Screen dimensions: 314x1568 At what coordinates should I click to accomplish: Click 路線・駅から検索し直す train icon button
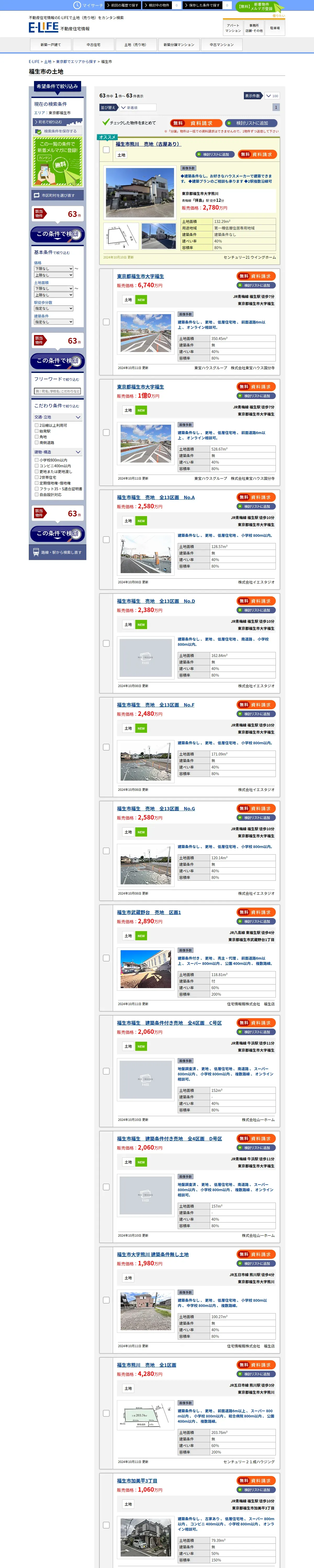57,552
